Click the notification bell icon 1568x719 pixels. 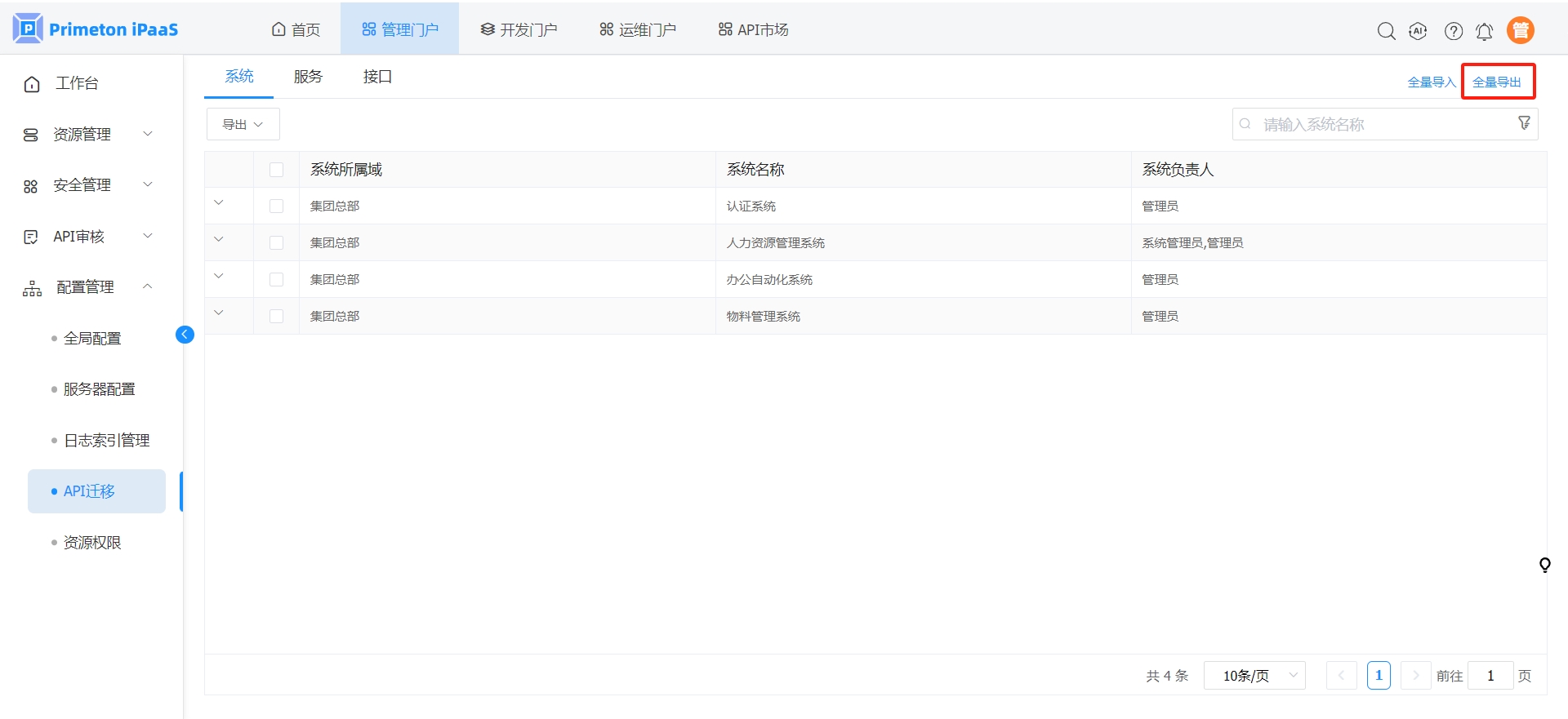click(x=1484, y=31)
